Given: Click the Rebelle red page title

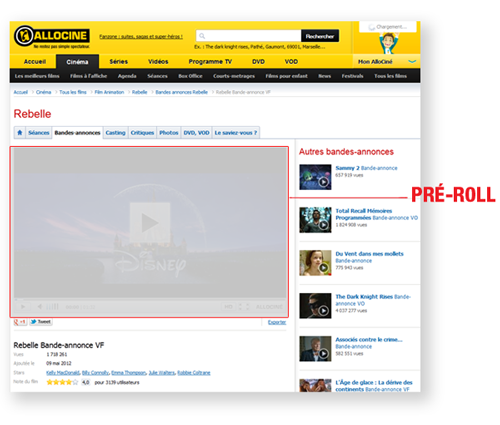Looking at the screenshot, I should coord(32,114).
